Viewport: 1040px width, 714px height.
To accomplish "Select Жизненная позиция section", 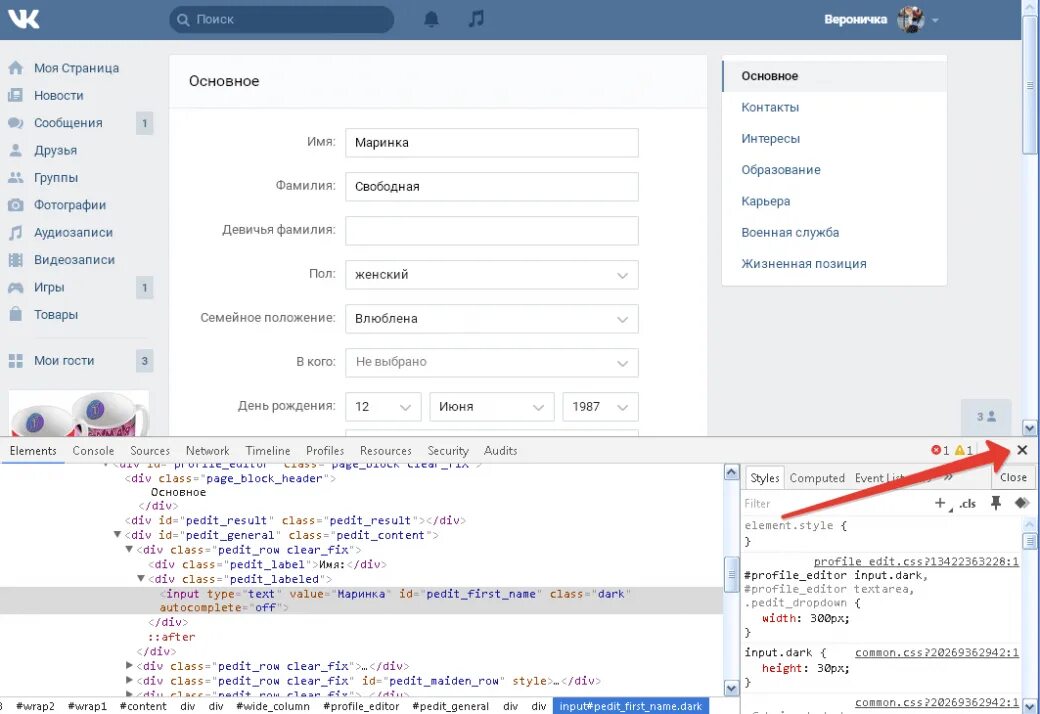I will 804,263.
